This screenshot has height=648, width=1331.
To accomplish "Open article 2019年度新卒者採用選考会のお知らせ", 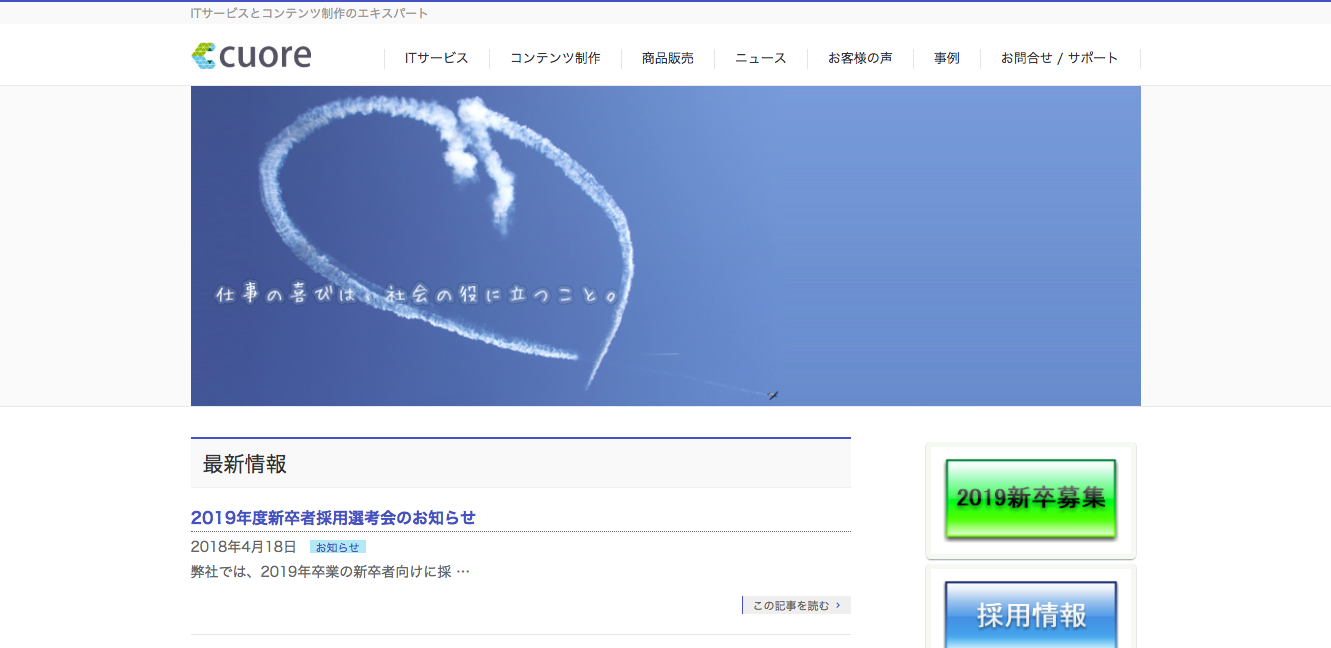I will 333,518.
